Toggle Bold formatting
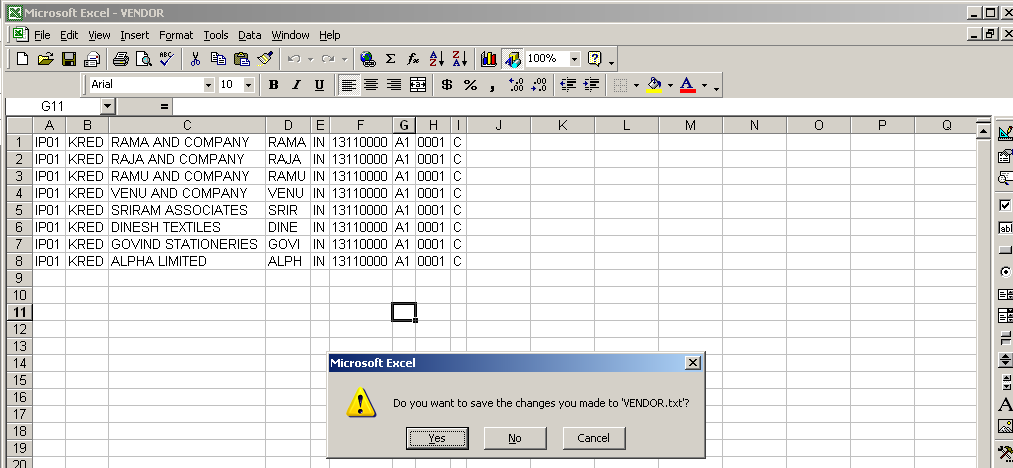 pyautogui.click(x=273, y=85)
